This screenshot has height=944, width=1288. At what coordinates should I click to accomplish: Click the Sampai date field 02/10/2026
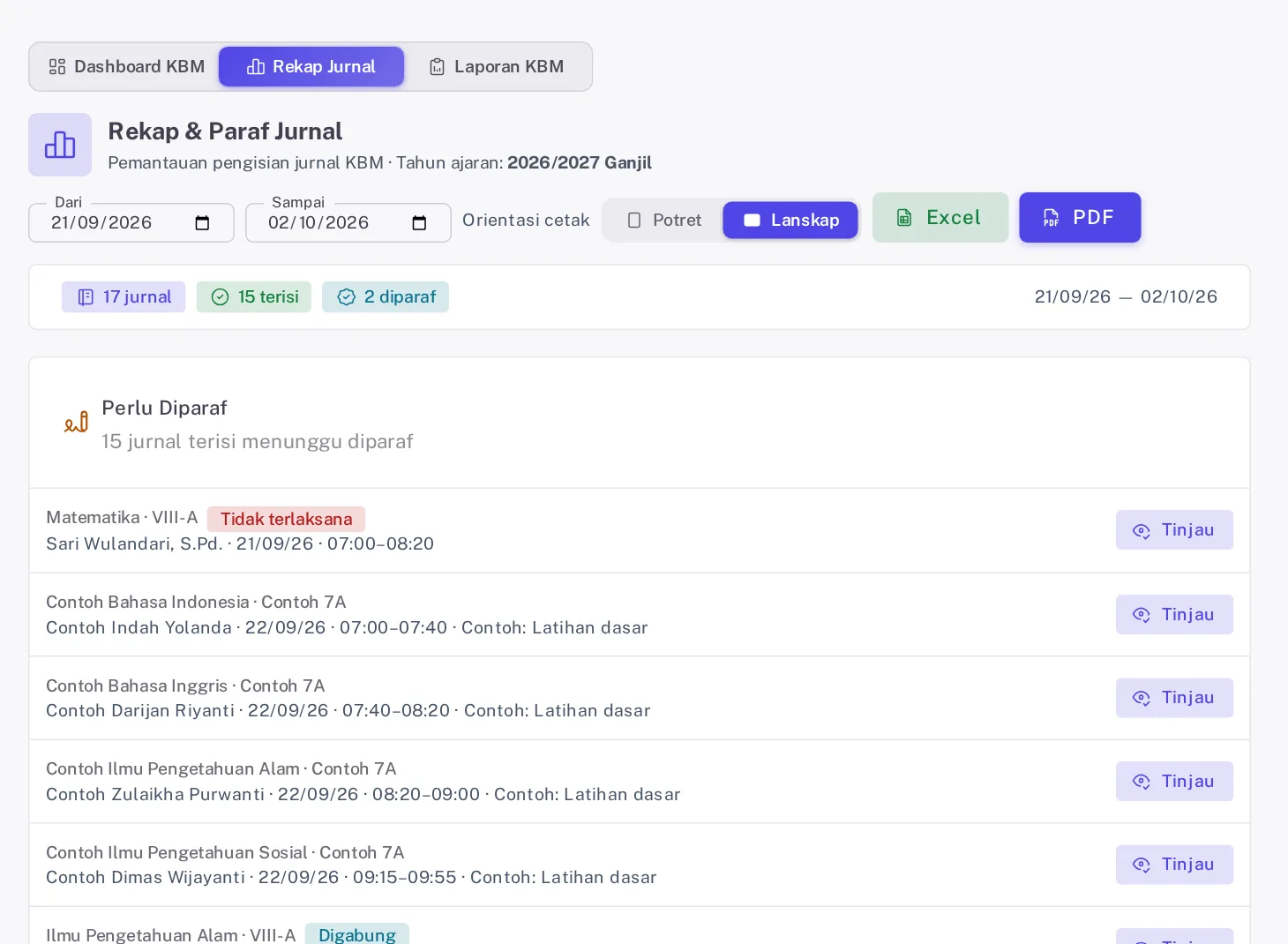click(348, 222)
